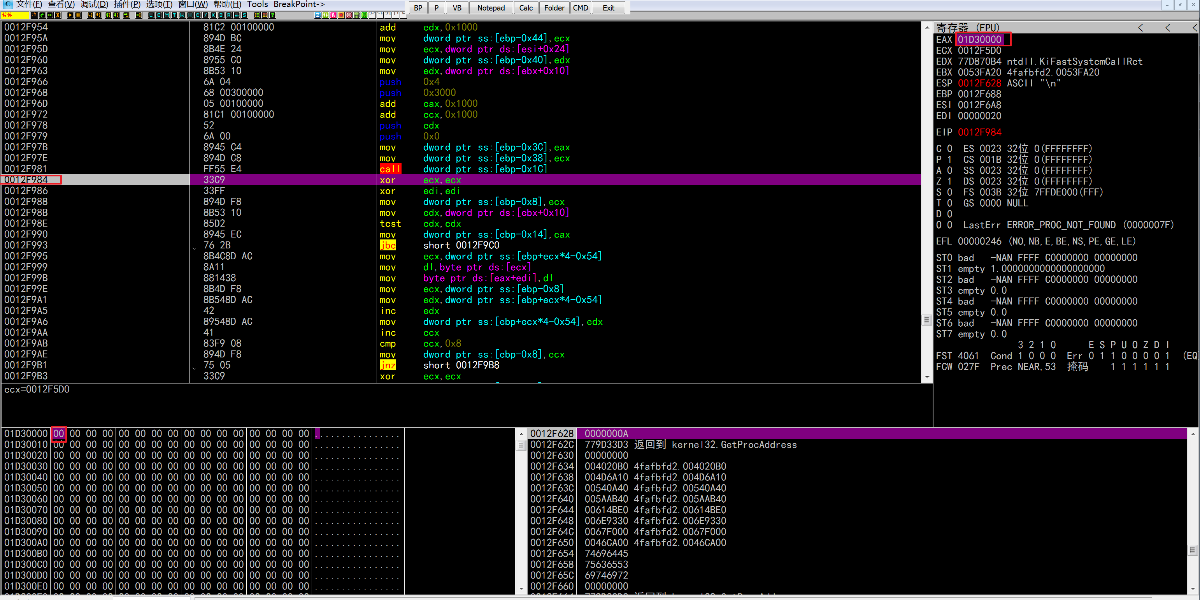Click the Exit button

click(608, 8)
